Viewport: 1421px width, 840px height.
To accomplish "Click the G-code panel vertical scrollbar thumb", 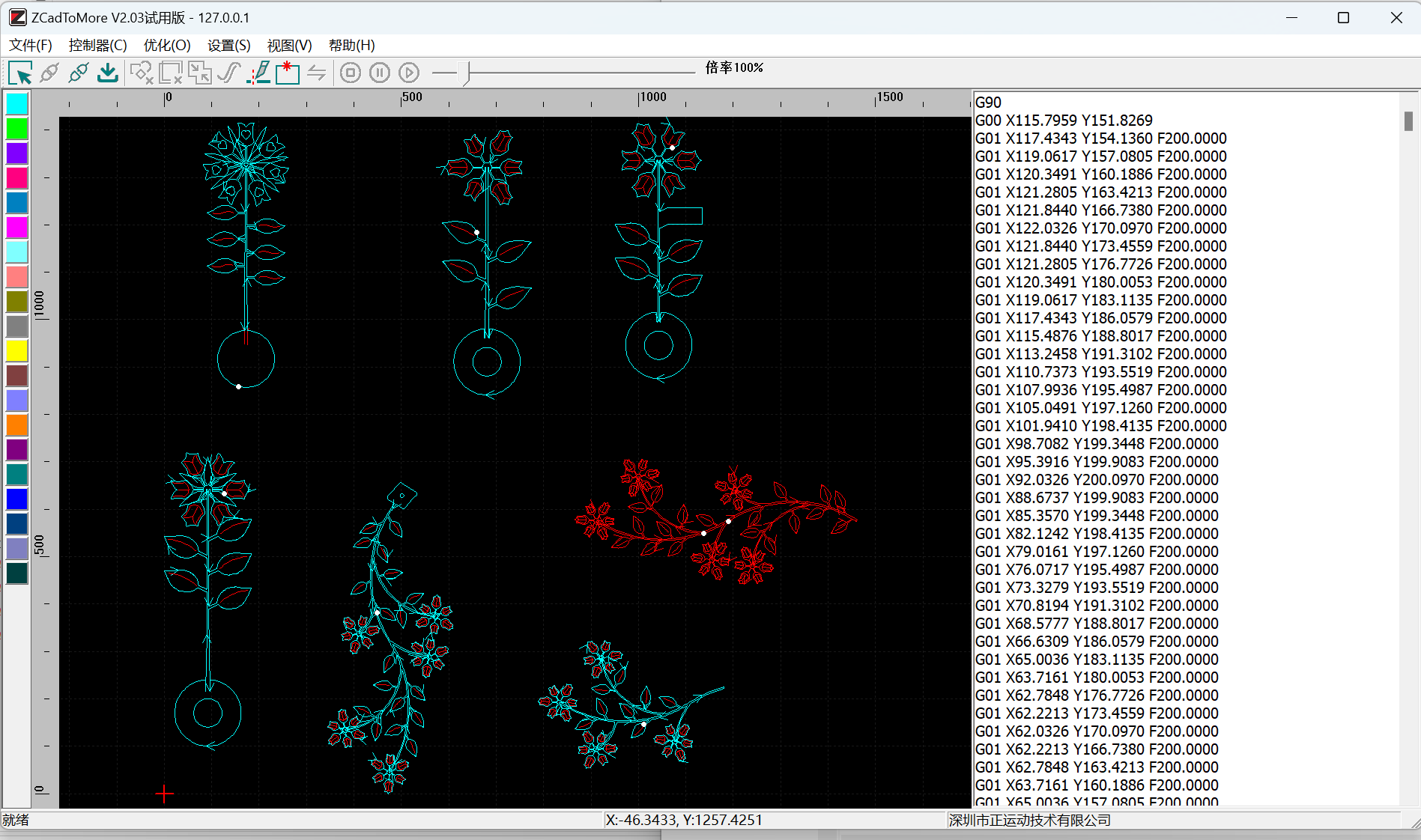I will [x=1408, y=121].
